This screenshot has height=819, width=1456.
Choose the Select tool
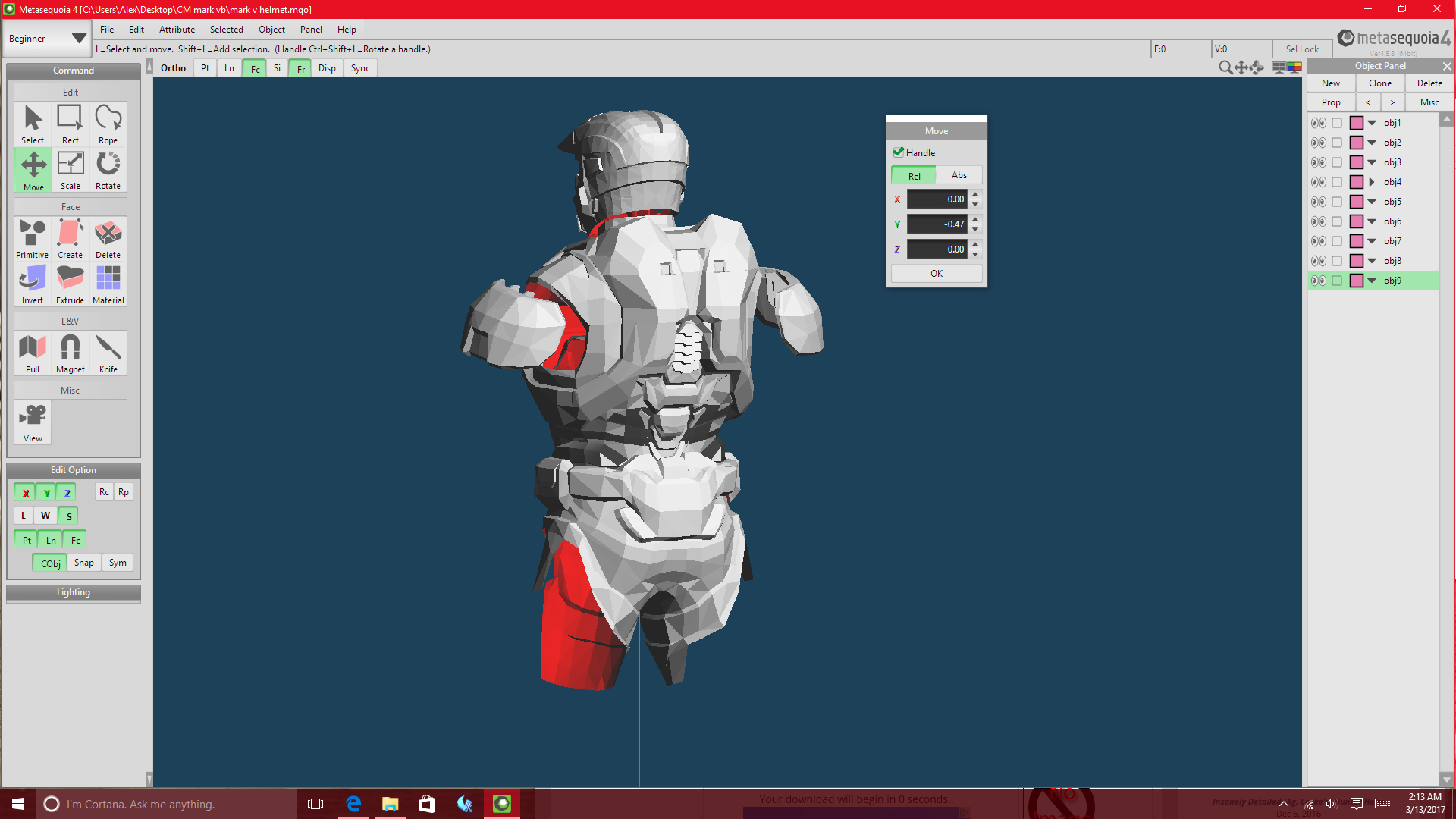(x=33, y=124)
